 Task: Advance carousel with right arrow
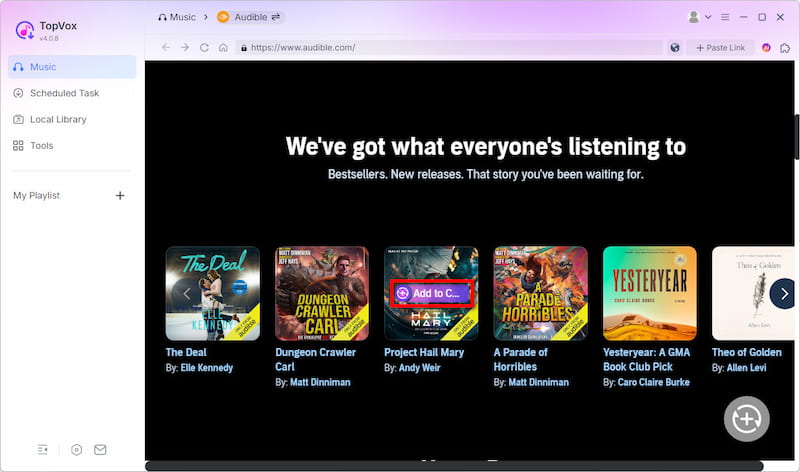pyautogui.click(x=783, y=293)
